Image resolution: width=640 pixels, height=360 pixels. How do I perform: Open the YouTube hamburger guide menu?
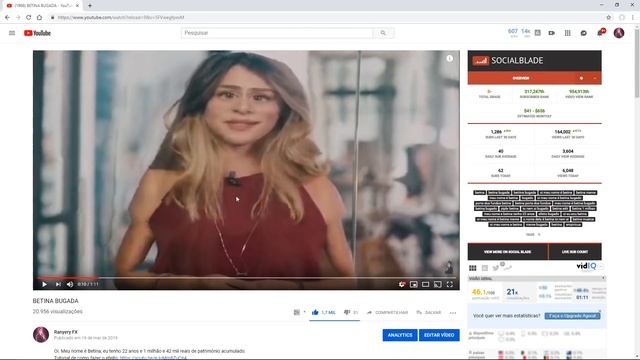tap(12, 33)
